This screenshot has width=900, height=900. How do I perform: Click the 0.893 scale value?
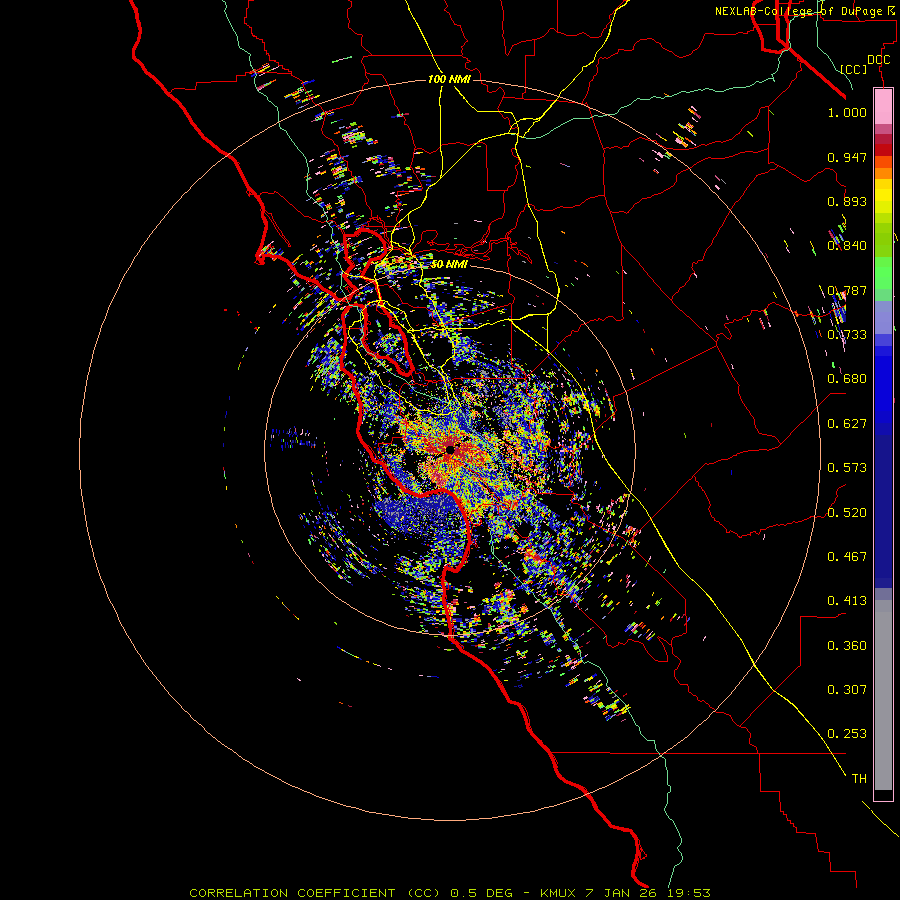pyautogui.click(x=847, y=201)
